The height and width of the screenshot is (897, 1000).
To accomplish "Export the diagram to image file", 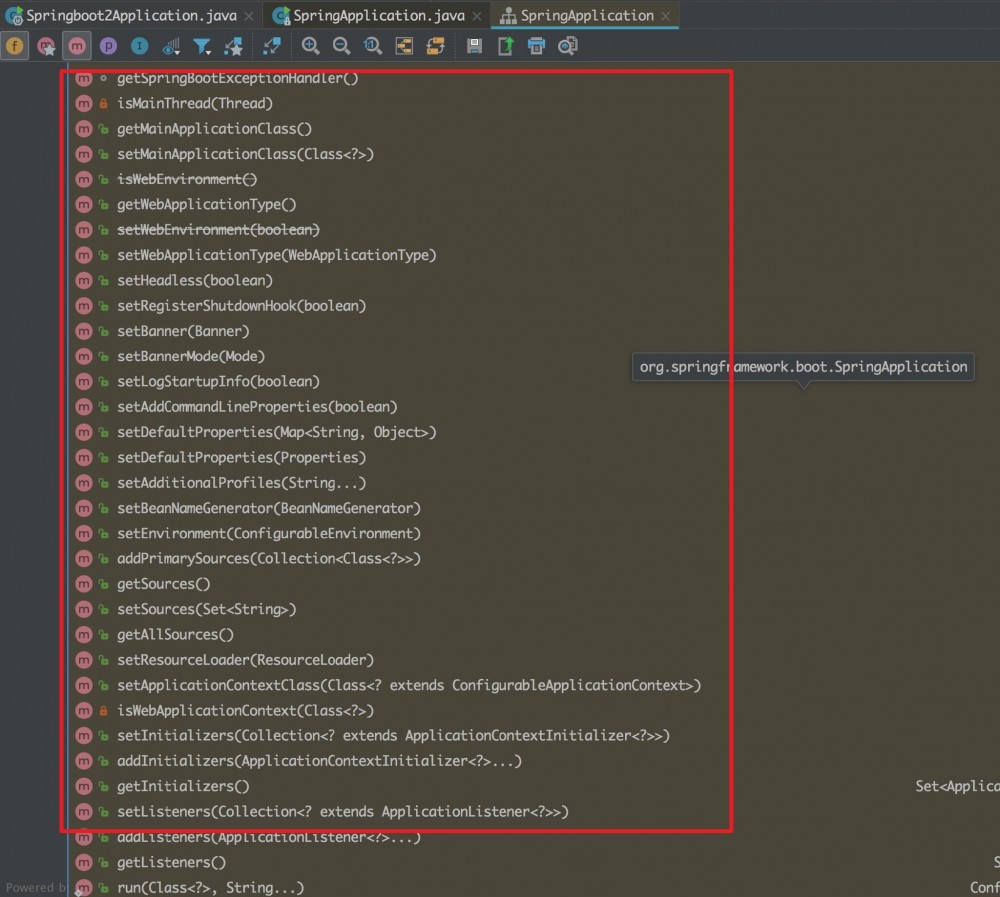I will [x=504, y=45].
